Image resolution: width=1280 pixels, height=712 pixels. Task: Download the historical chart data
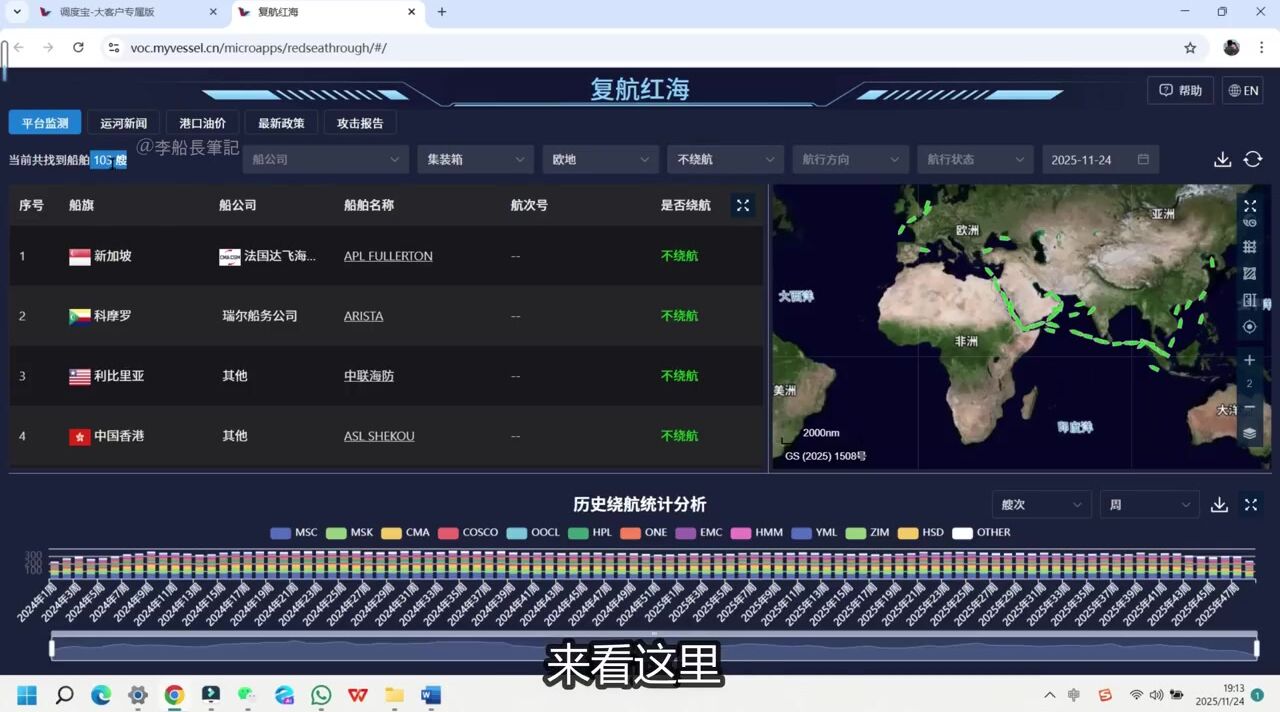(x=1219, y=505)
